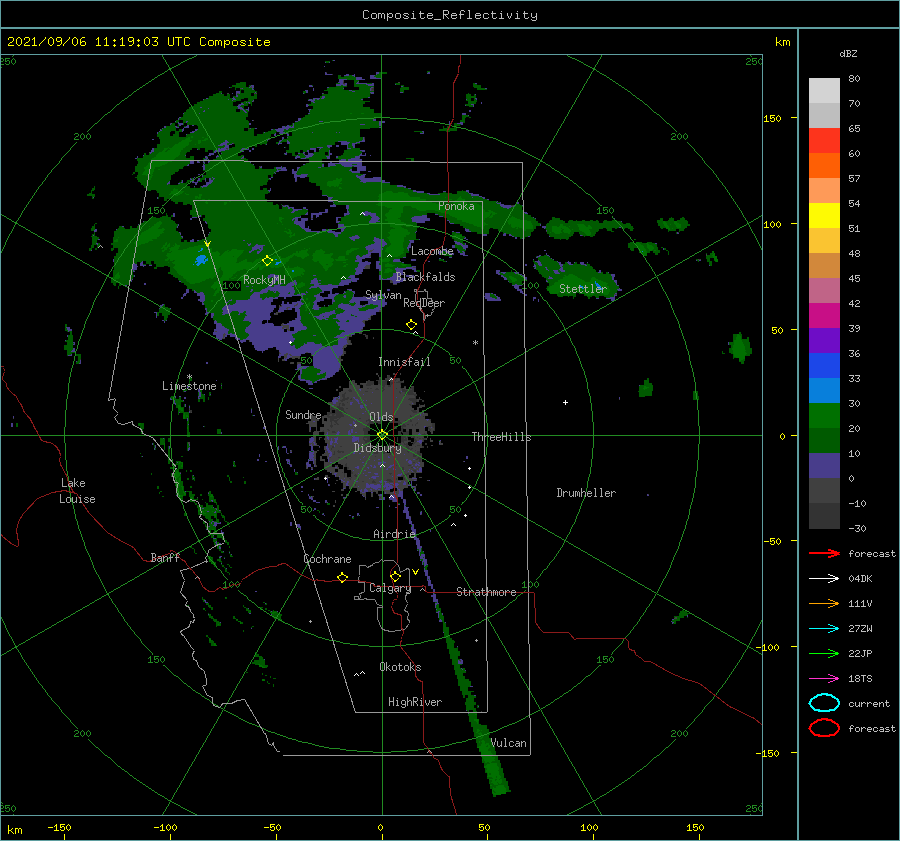Click the green 22JP arrow icon
Viewport: 900px width, 841px height.
pos(824,653)
